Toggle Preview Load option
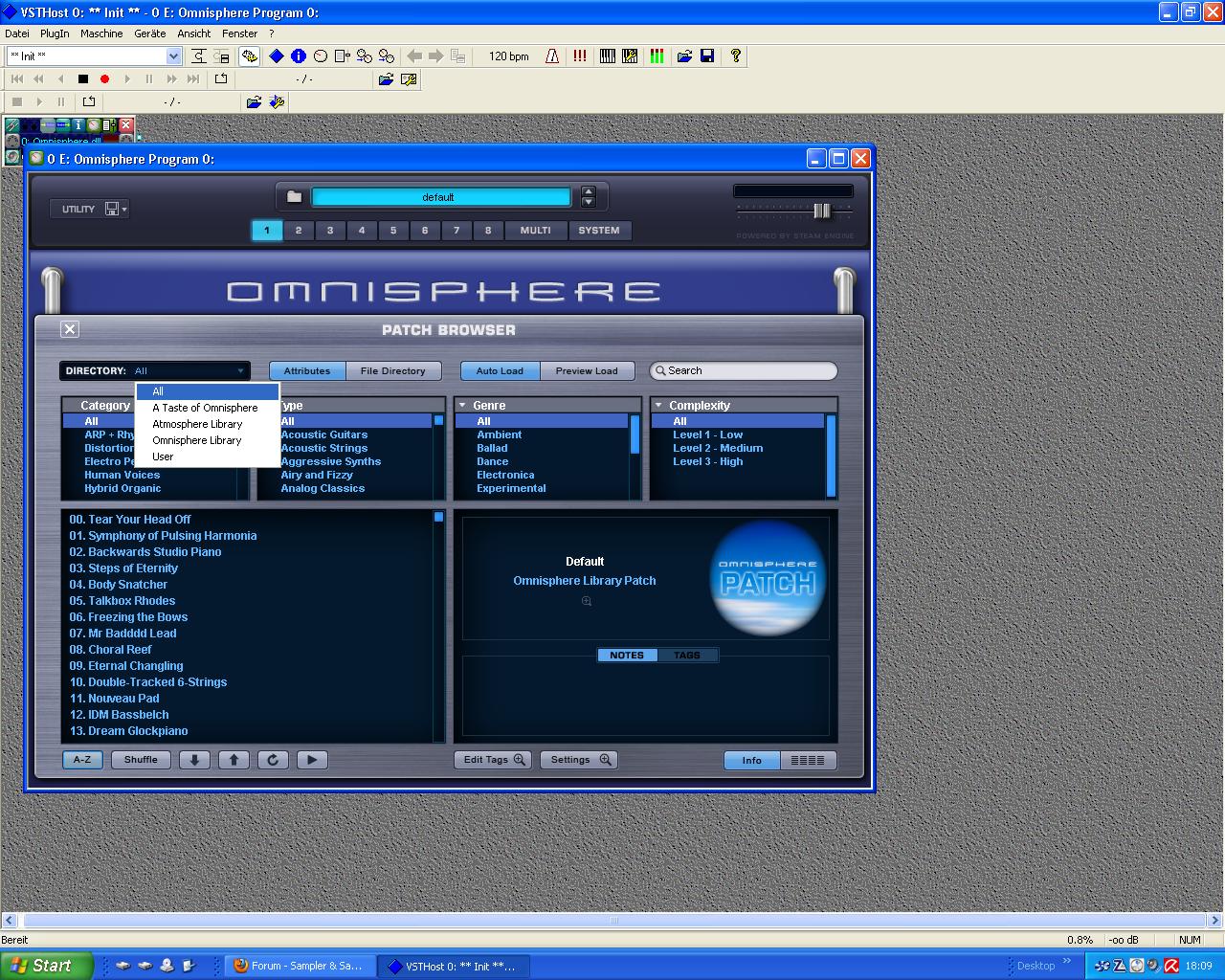The width and height of the screenshot is (1225, 980). 587,371
